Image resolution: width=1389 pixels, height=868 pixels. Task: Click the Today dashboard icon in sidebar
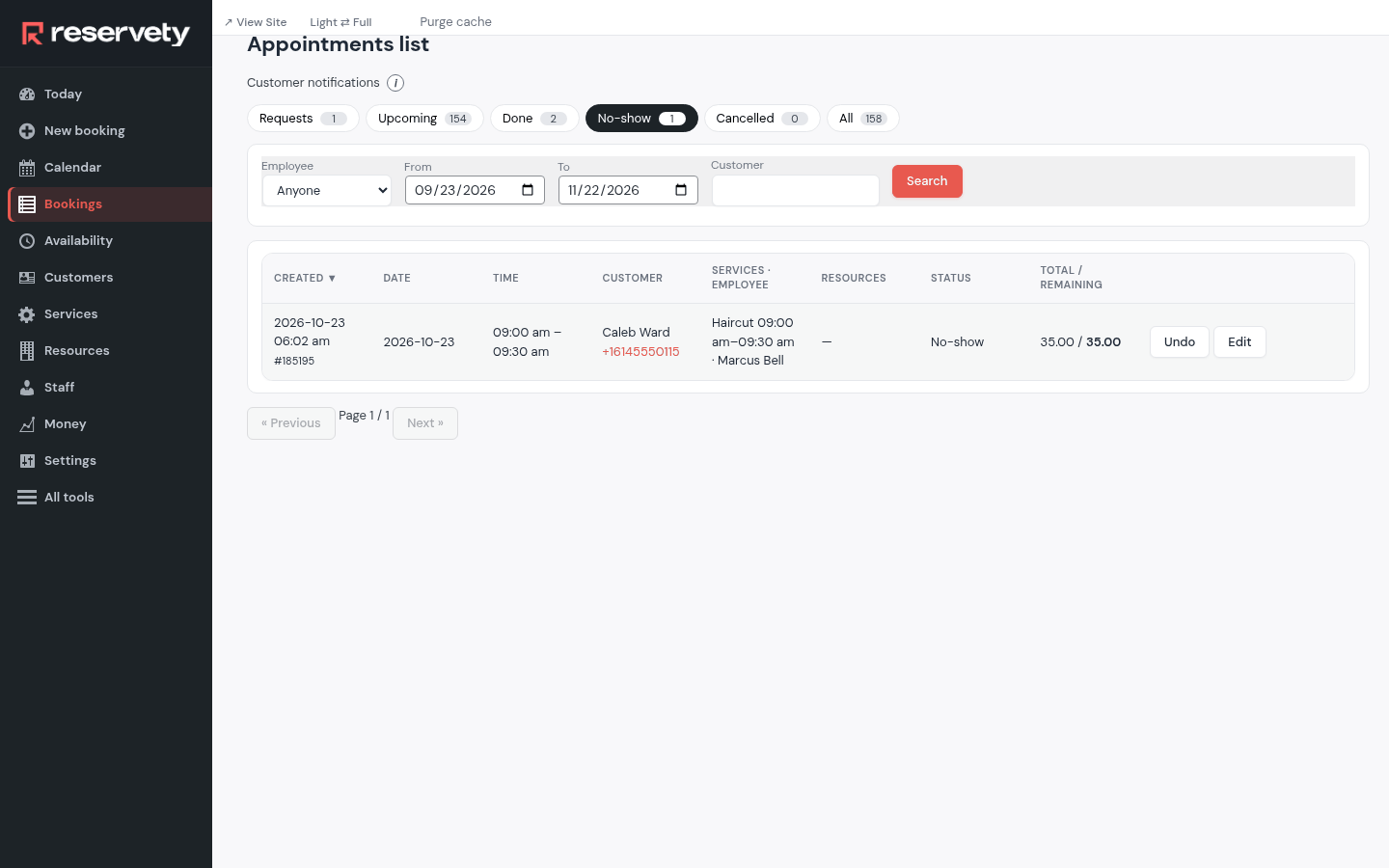27,95
